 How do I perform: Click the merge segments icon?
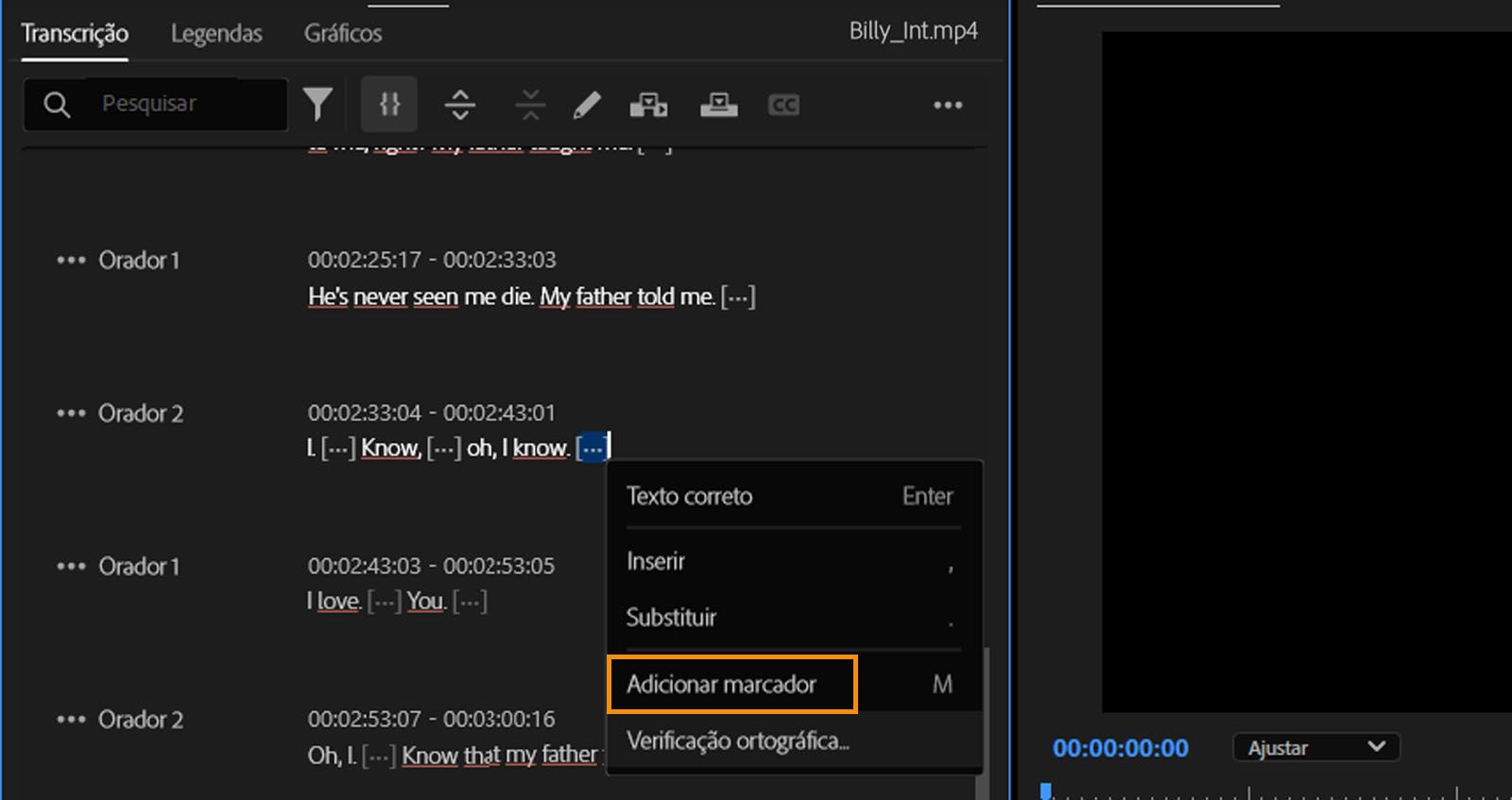530,105
